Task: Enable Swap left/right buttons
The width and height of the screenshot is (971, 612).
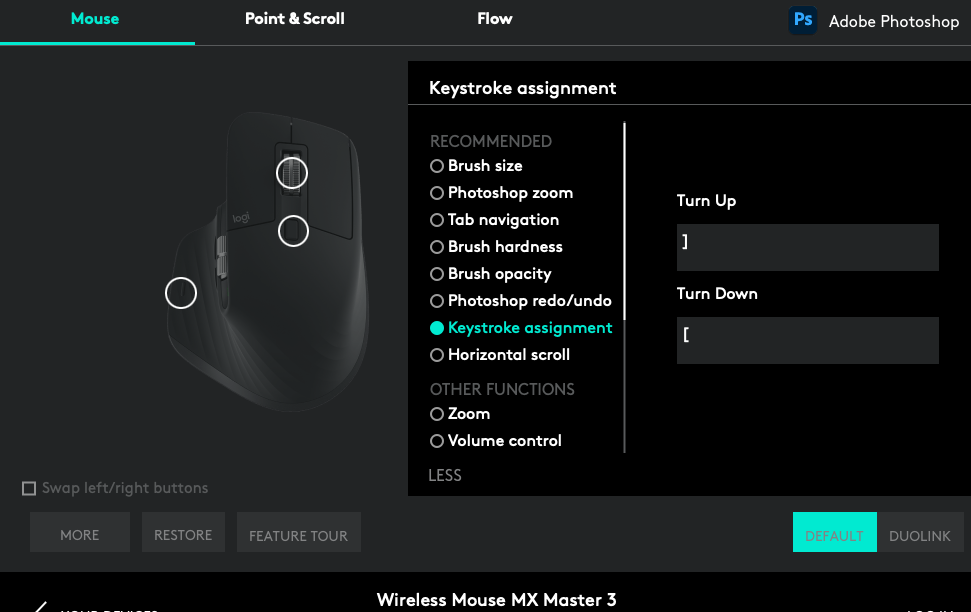Action: tap(29, 488)
